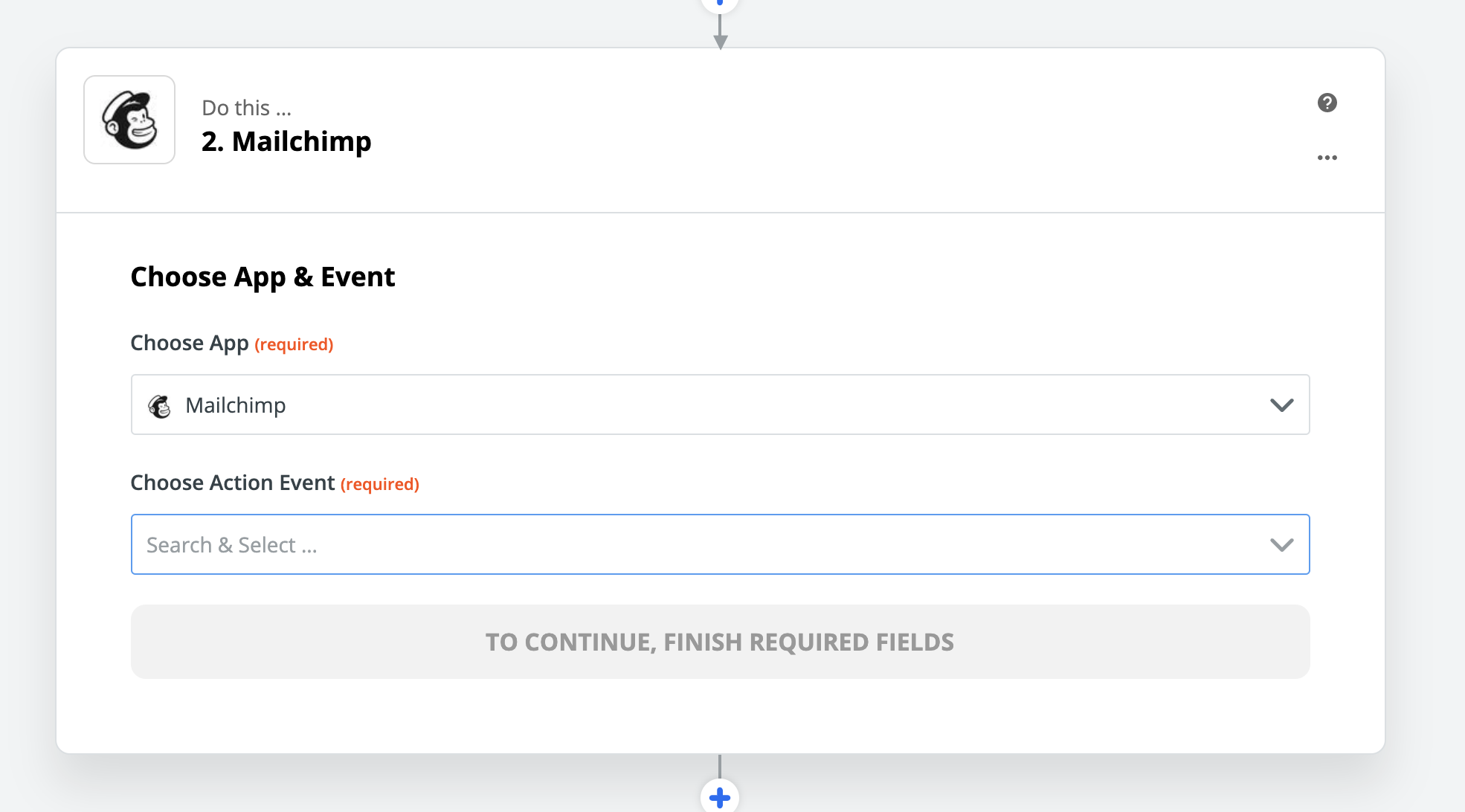Open the three-dot step options menu
The height and width of the screenshot is (812, 1465).
tap(1327, 158)
